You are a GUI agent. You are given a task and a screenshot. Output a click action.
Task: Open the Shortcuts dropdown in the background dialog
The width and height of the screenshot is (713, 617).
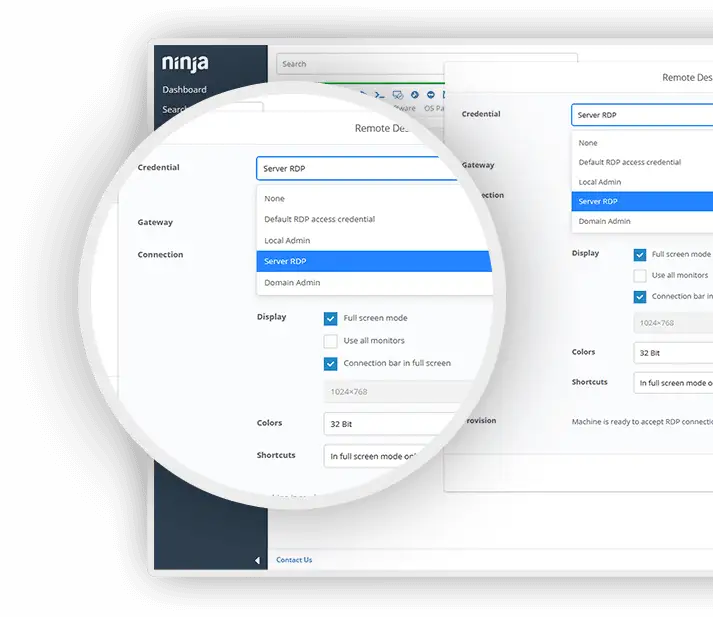tap(673, 383)
